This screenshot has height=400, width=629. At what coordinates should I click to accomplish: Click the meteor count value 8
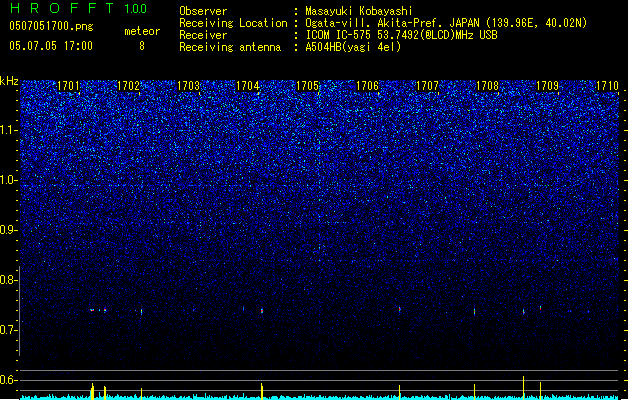coord(142,46)
